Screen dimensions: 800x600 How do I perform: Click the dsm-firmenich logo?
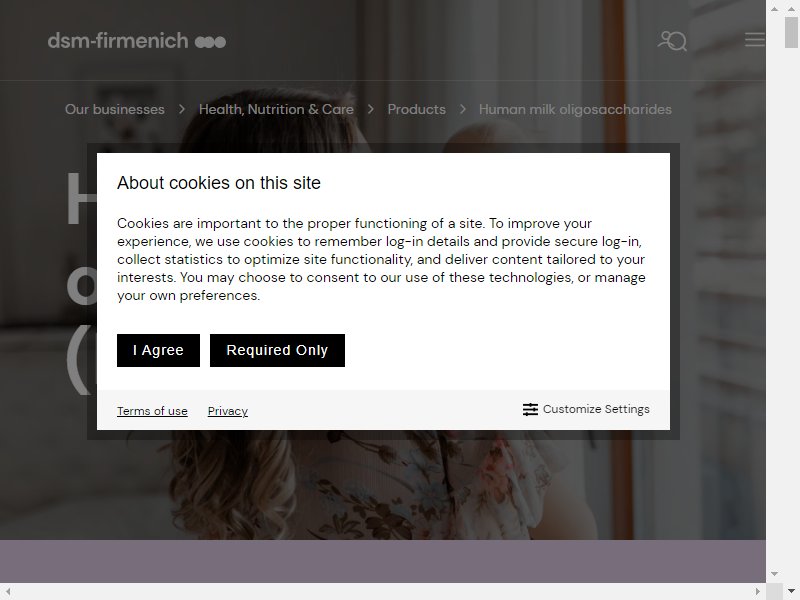pos(137,41)
